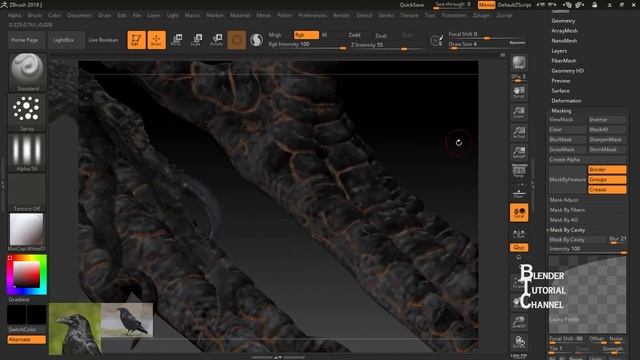Toggle Border in MaskByFeature

[x=607, y=169]
